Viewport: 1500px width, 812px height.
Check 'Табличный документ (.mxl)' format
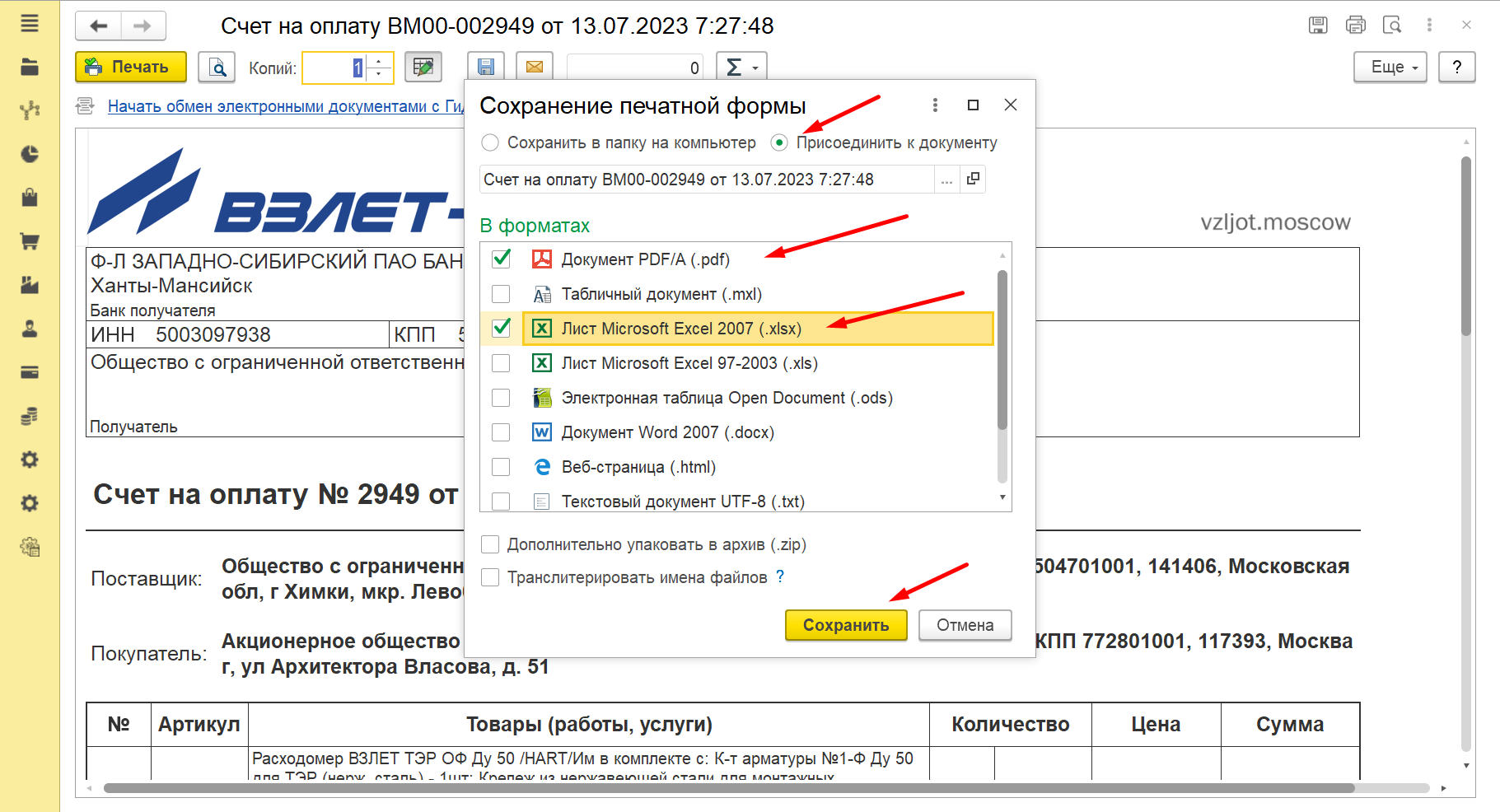501,294
